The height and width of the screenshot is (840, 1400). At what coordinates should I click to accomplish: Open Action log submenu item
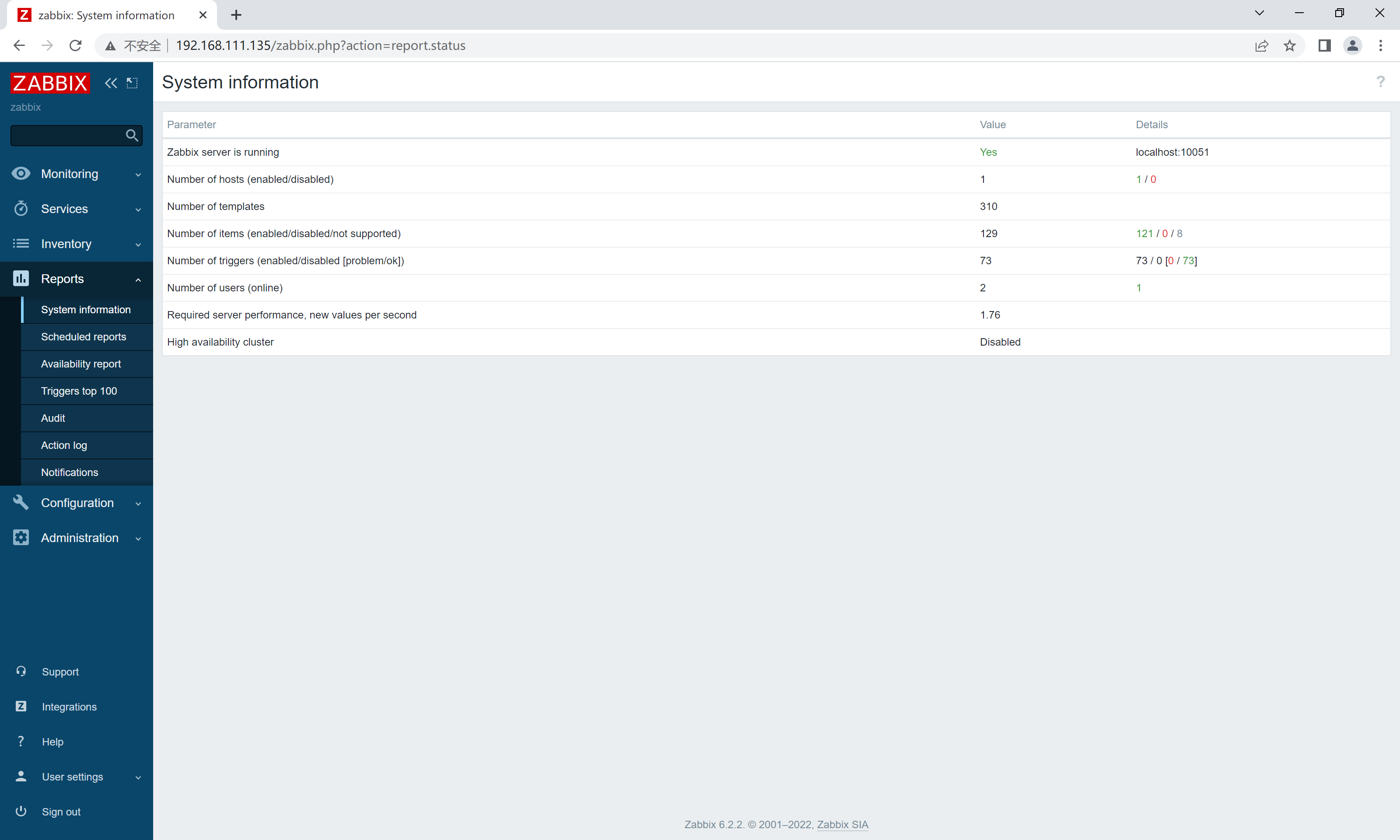87,445
